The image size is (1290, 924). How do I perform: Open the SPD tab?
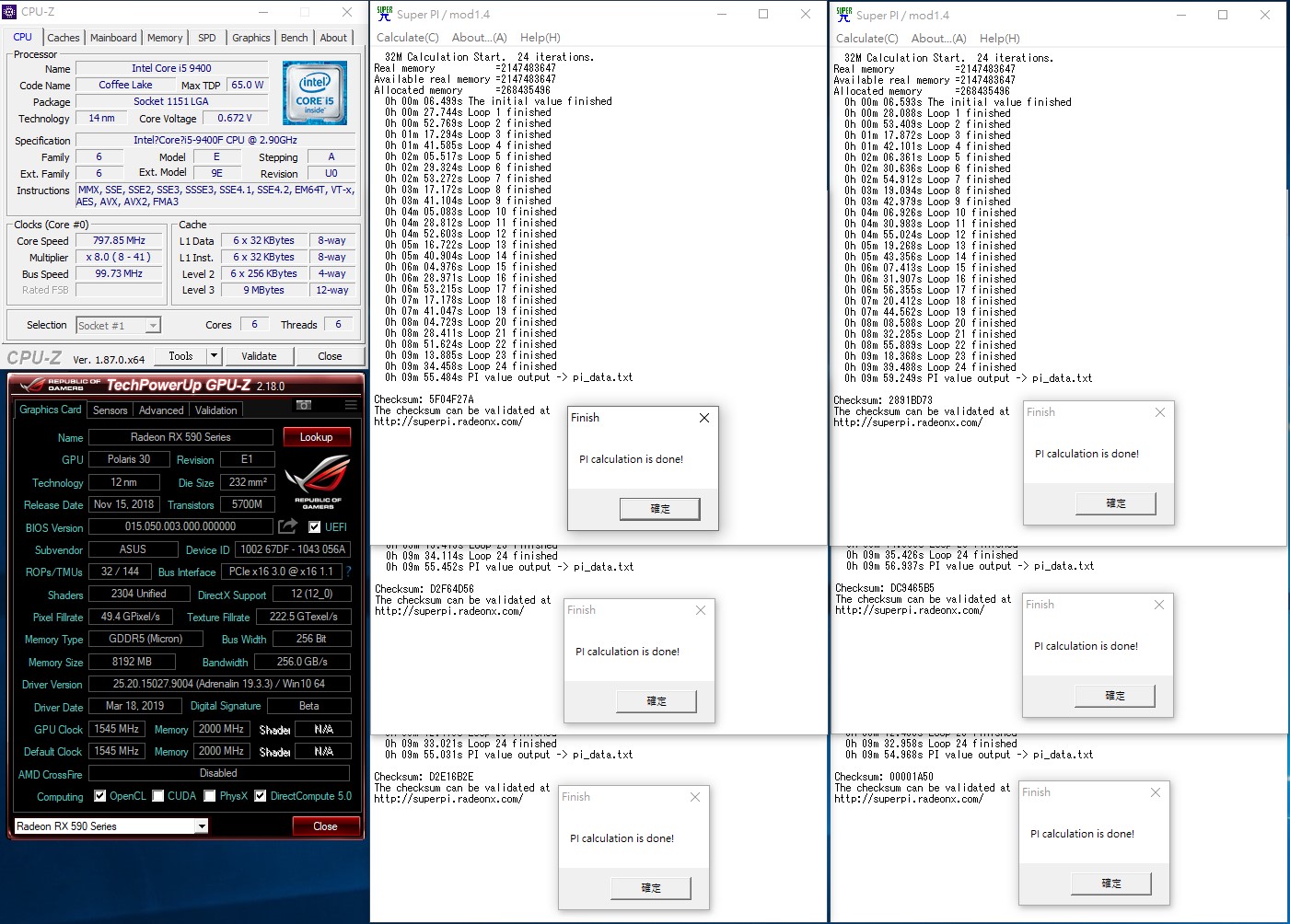click(207, 38)
